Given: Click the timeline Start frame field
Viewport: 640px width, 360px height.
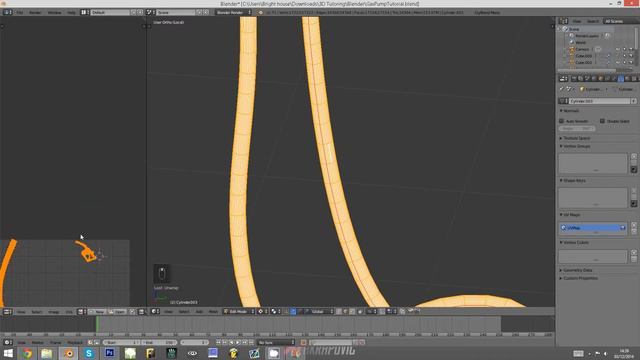Looking at the screenshot, I should 121,342.
